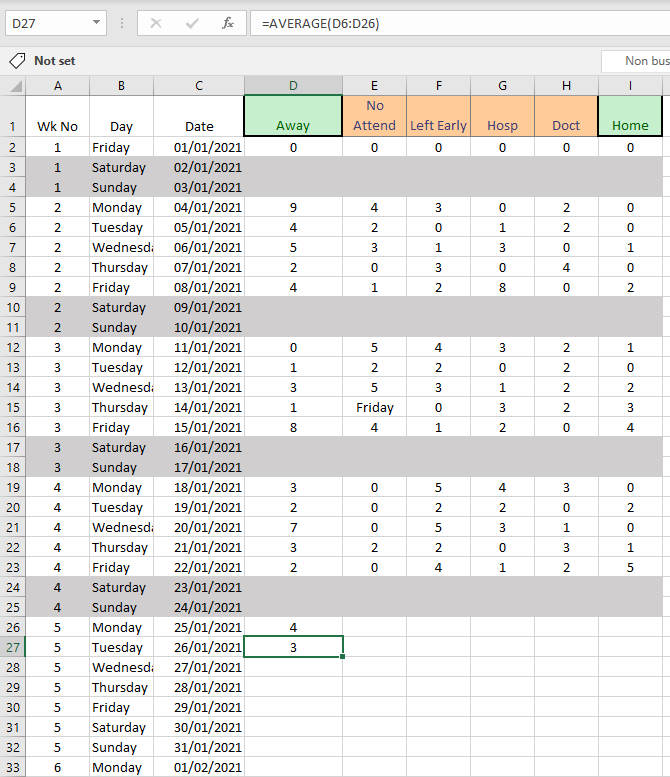
Task: Click Doct value 4 in row 8
Action: (566, 267)
